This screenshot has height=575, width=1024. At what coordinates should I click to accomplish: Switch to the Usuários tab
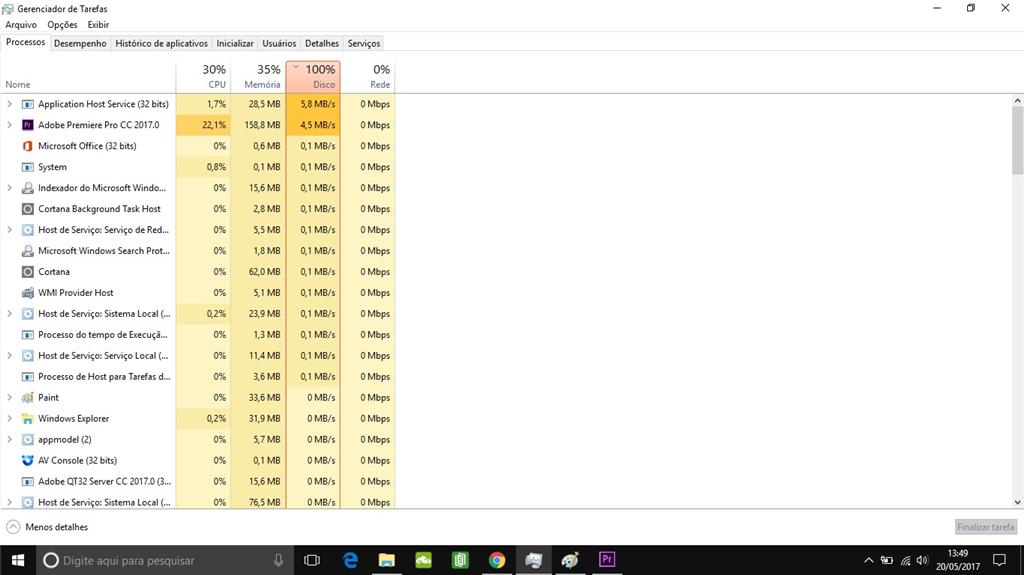[280, 43]
